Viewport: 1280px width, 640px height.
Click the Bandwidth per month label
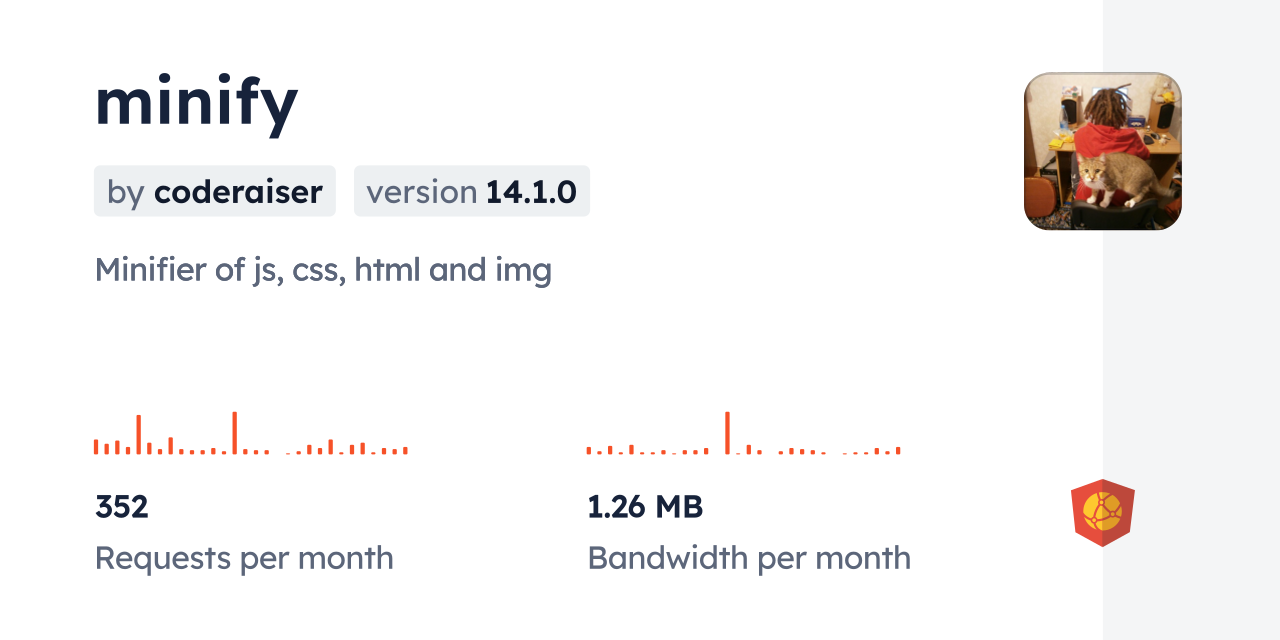coord(749,558)
